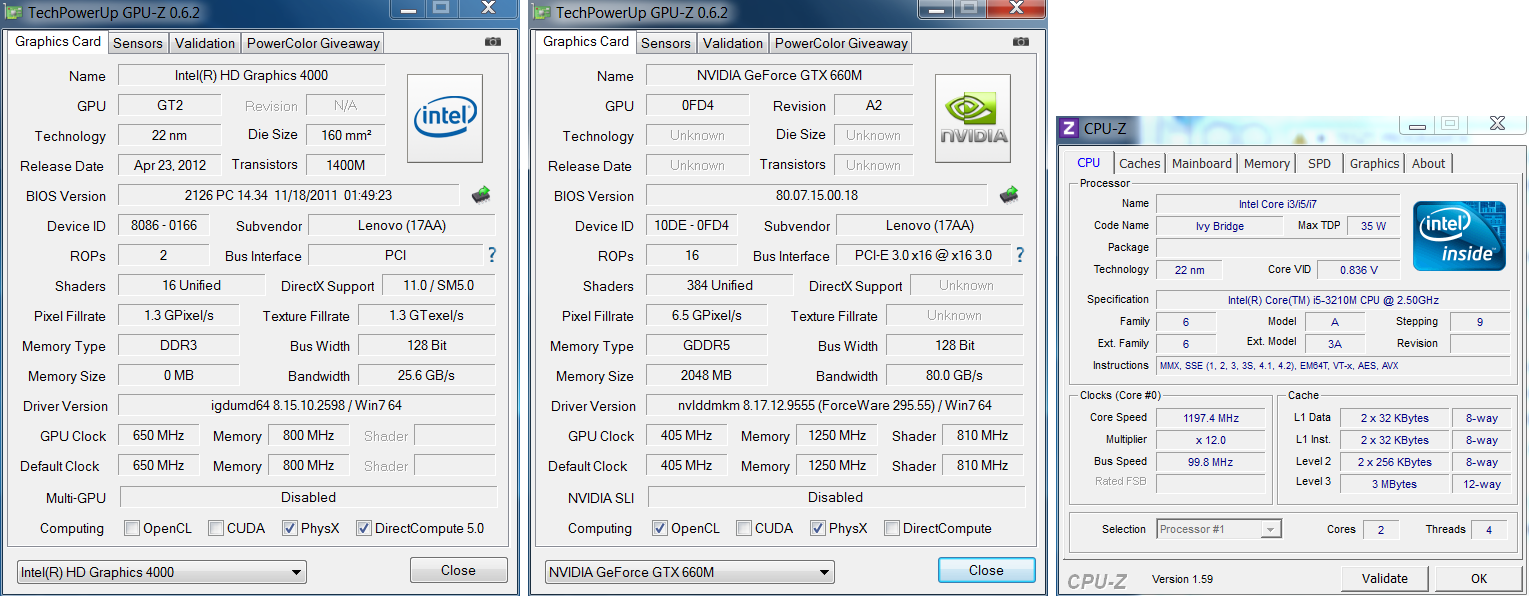Switch to Sensors tab in Intel GPU-Z window
The height and width of the screenshot is (596, 1532).
137,43
